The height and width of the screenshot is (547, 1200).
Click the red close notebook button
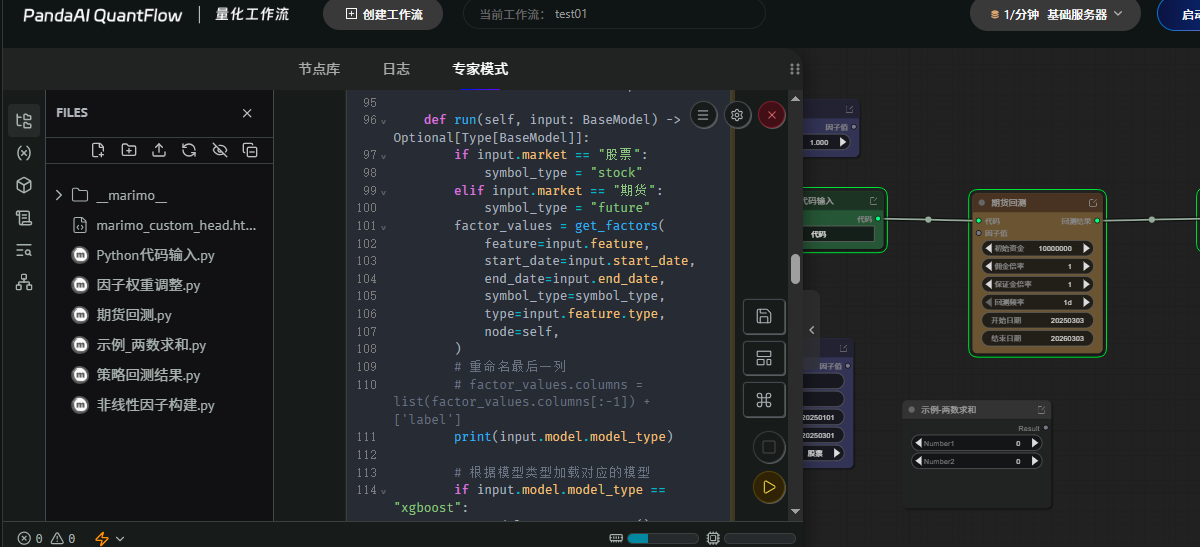point(771,115)
